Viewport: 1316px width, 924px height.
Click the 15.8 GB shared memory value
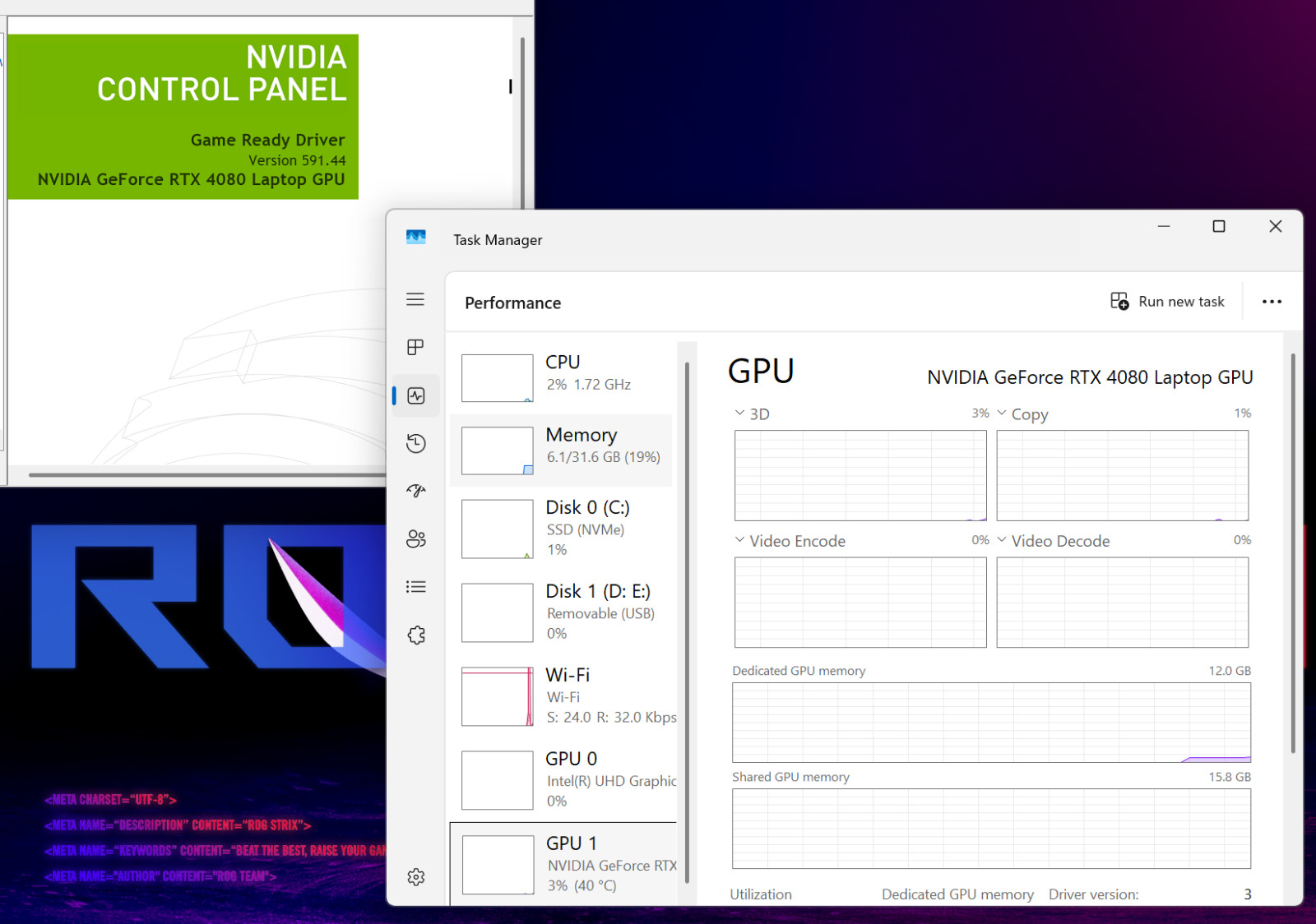click(1230, 777)
